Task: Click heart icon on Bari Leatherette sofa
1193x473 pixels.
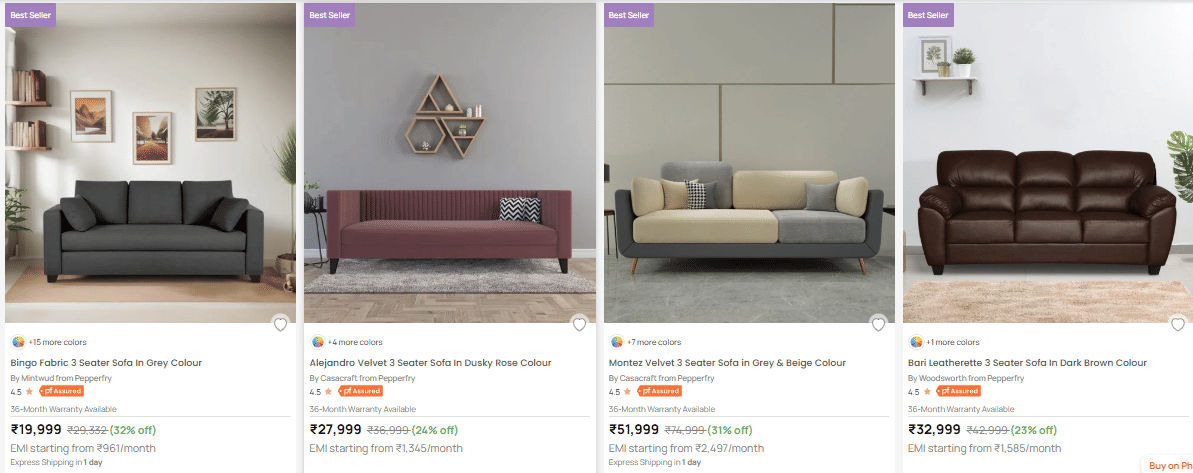Action: click(x=1177, y=324)
